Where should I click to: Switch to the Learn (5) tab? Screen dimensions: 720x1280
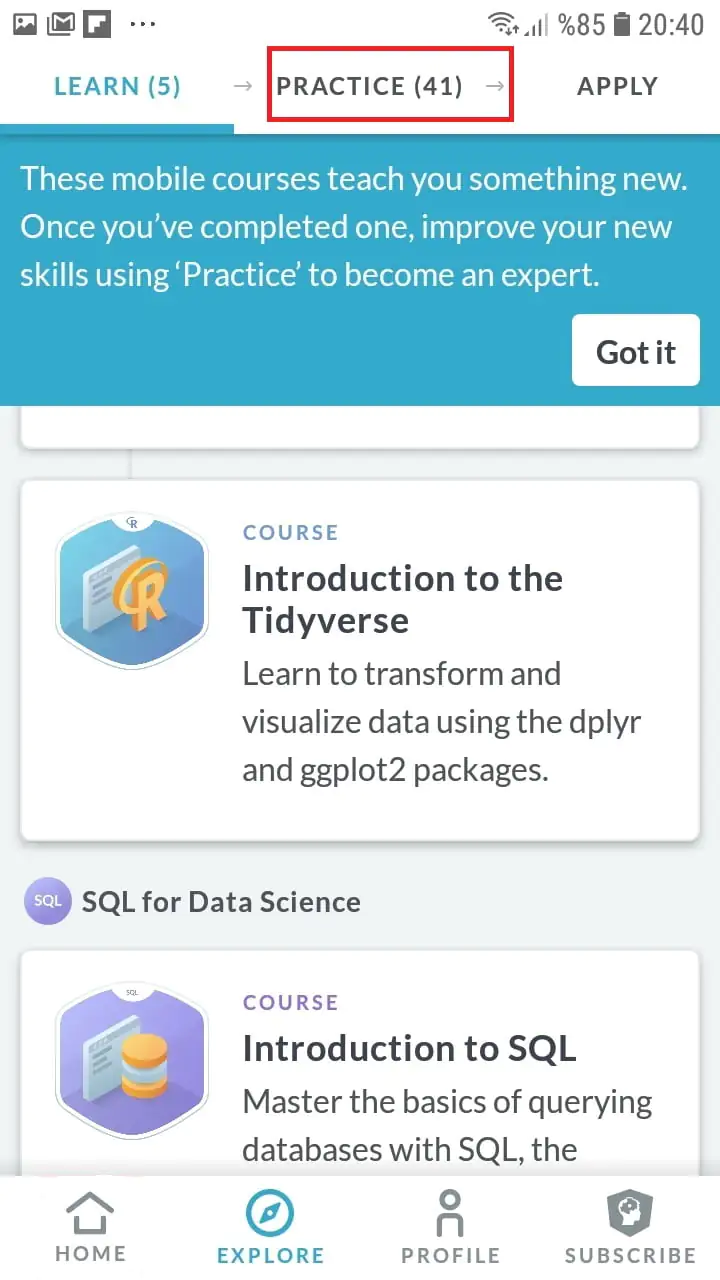pos(117,86)
